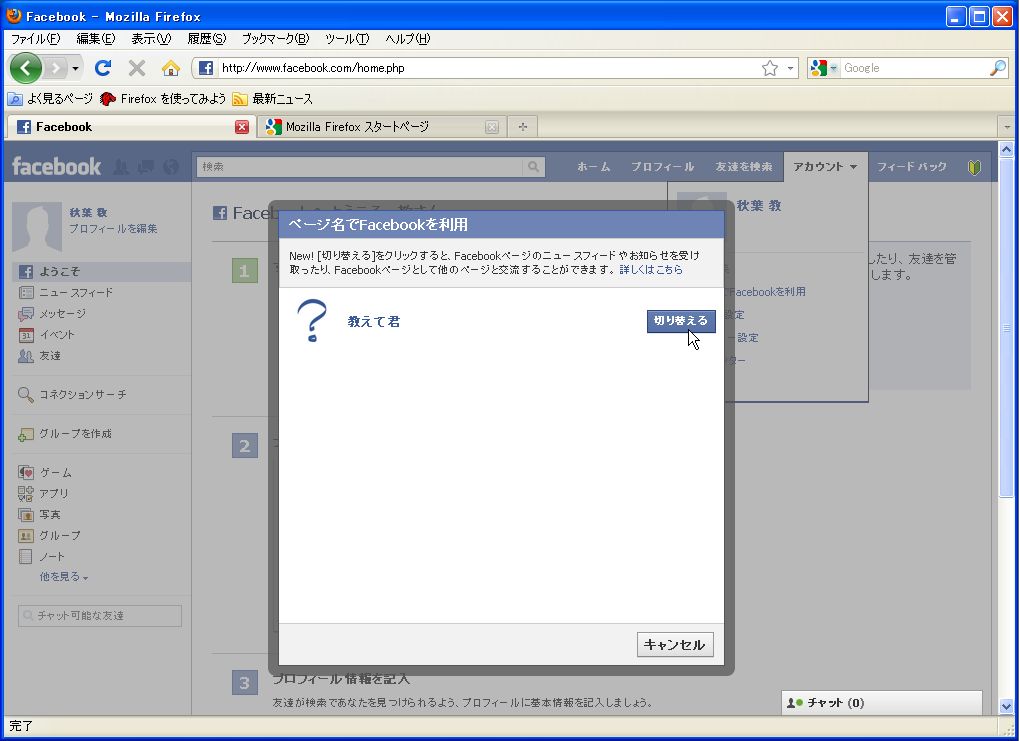The width and height of the screenshot is (1019, 741).
Task: Close the Facebook tab with red X
Action: coord(242,127)
